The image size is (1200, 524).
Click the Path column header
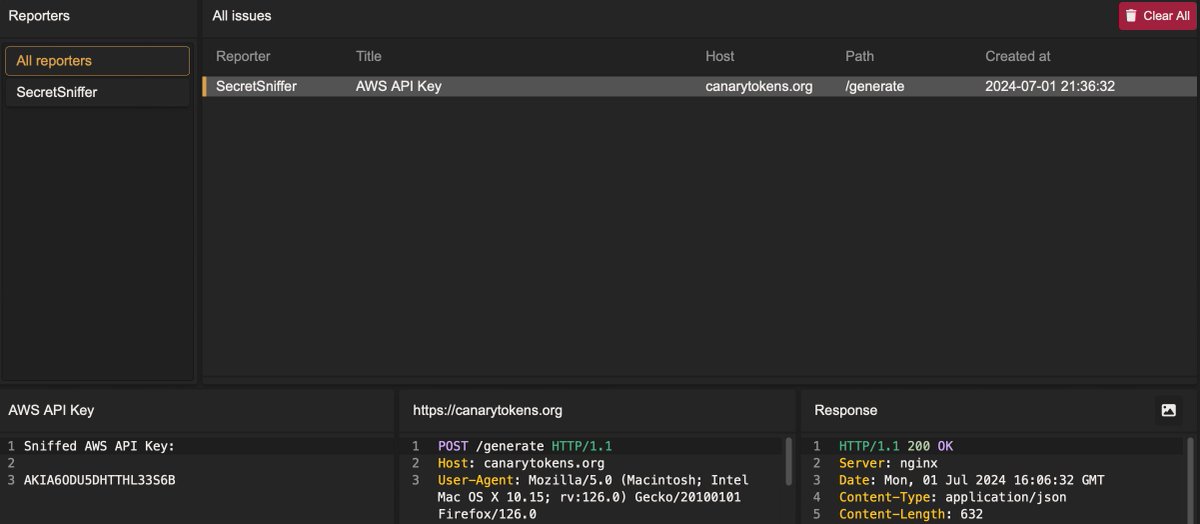pos(859,56)
